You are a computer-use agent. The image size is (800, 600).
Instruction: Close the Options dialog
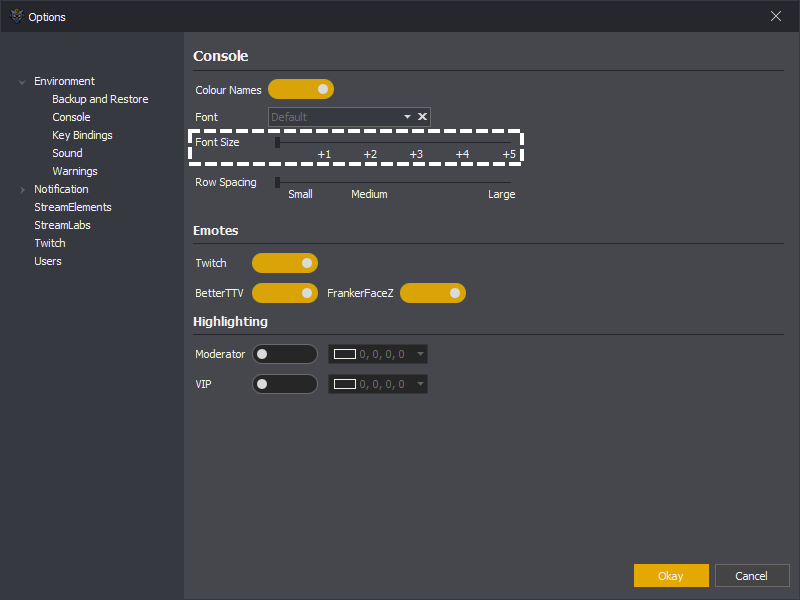click(776, 16)
